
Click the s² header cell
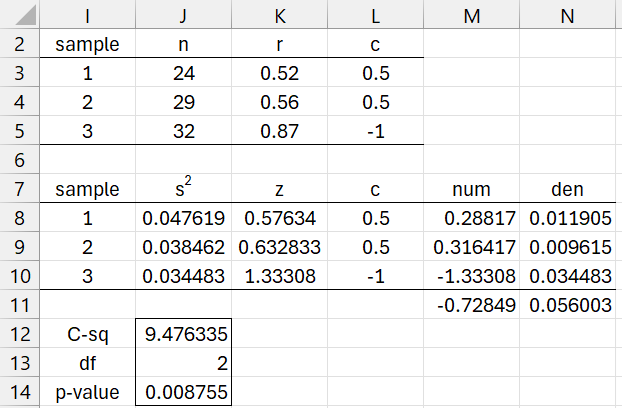click(183, 189)
